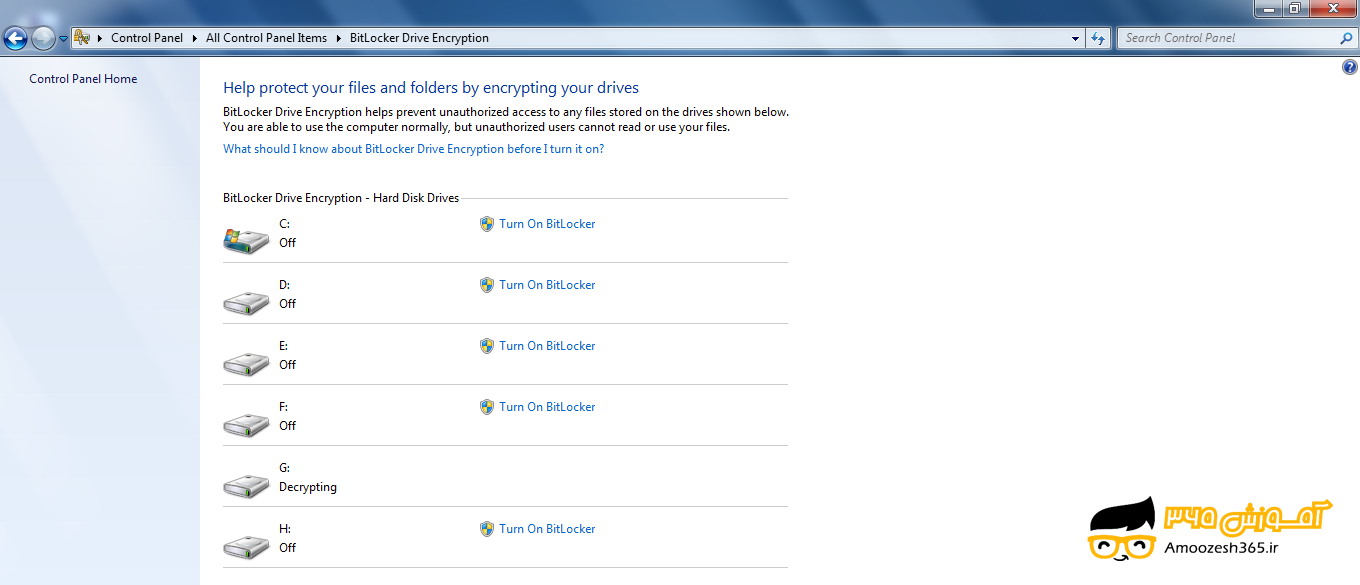Image resolution: width=1360 pixels, height=585 pixels.
Task: Click the Back navigation arrow button
Action: (x=15, y=39)
